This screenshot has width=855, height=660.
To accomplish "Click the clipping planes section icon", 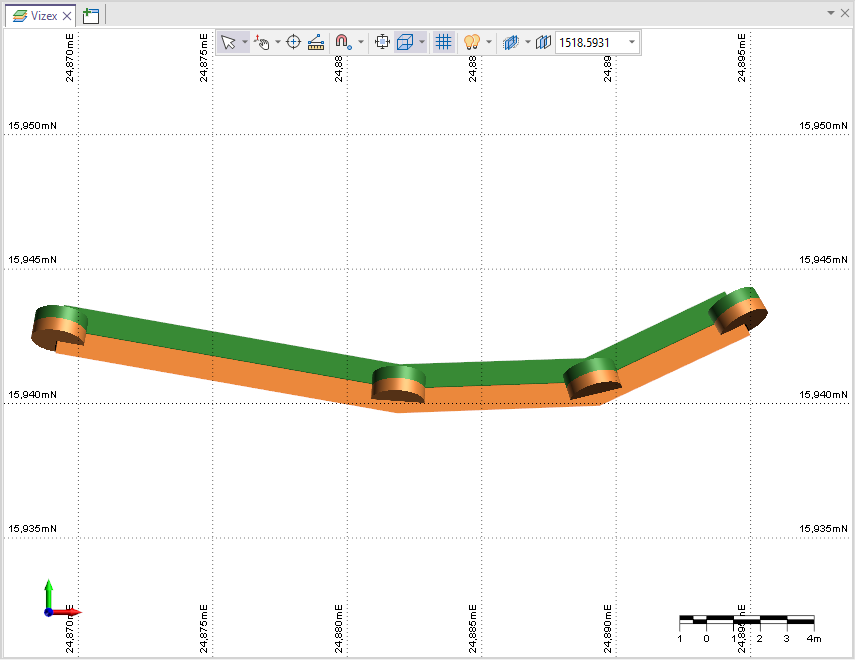I will (x=510, y=42).
